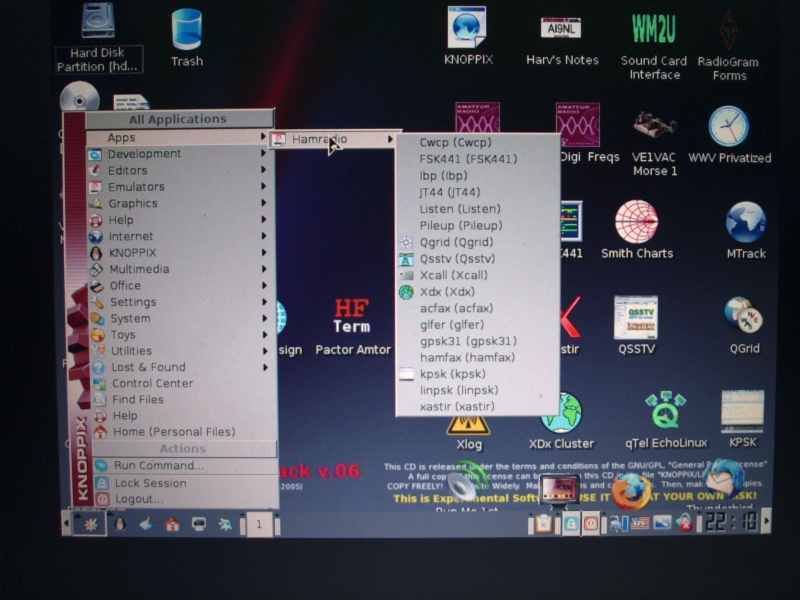Expand the Lost & Found submenu arrow
Screen dimensions: 800x600
264,367
